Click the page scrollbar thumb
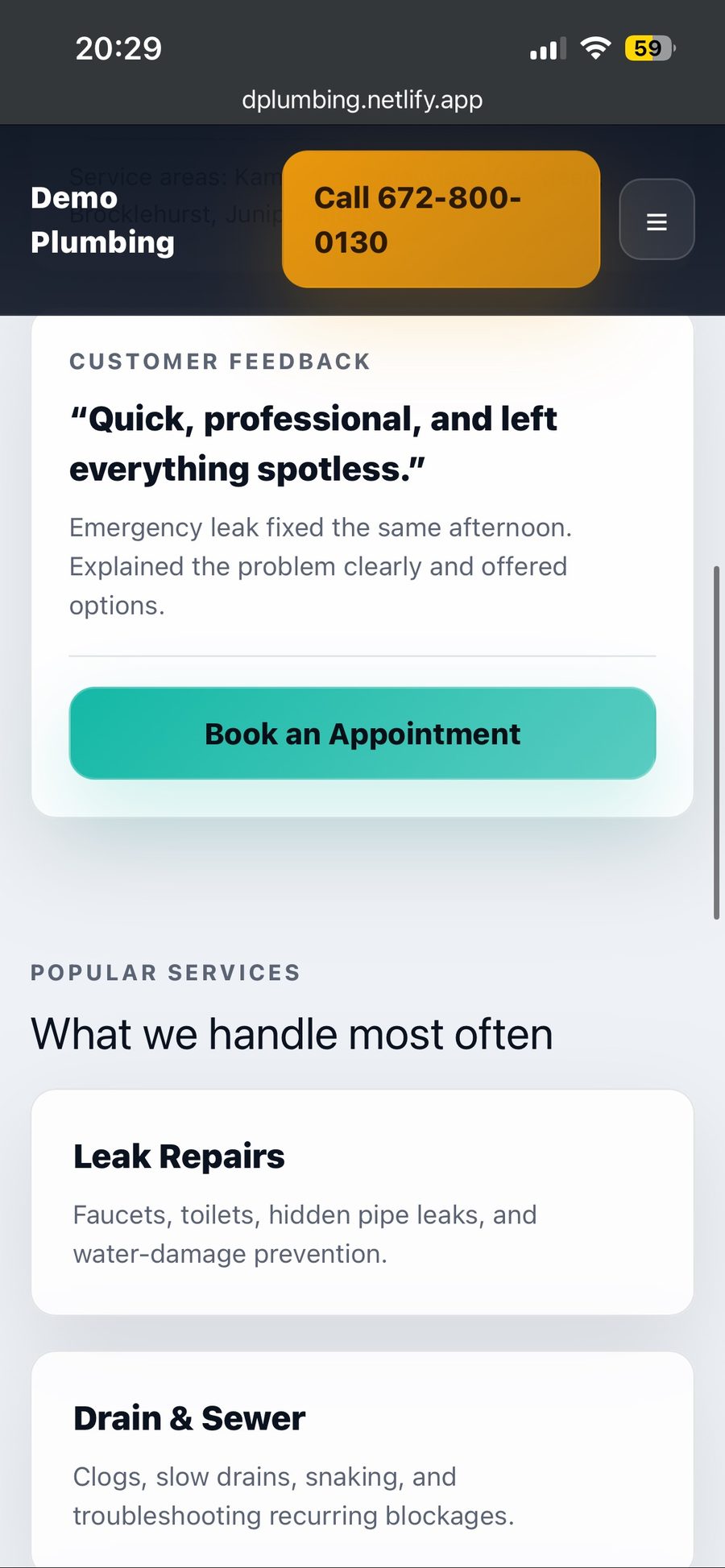Viewport: 725px width, 1568px height. [716, 741]
